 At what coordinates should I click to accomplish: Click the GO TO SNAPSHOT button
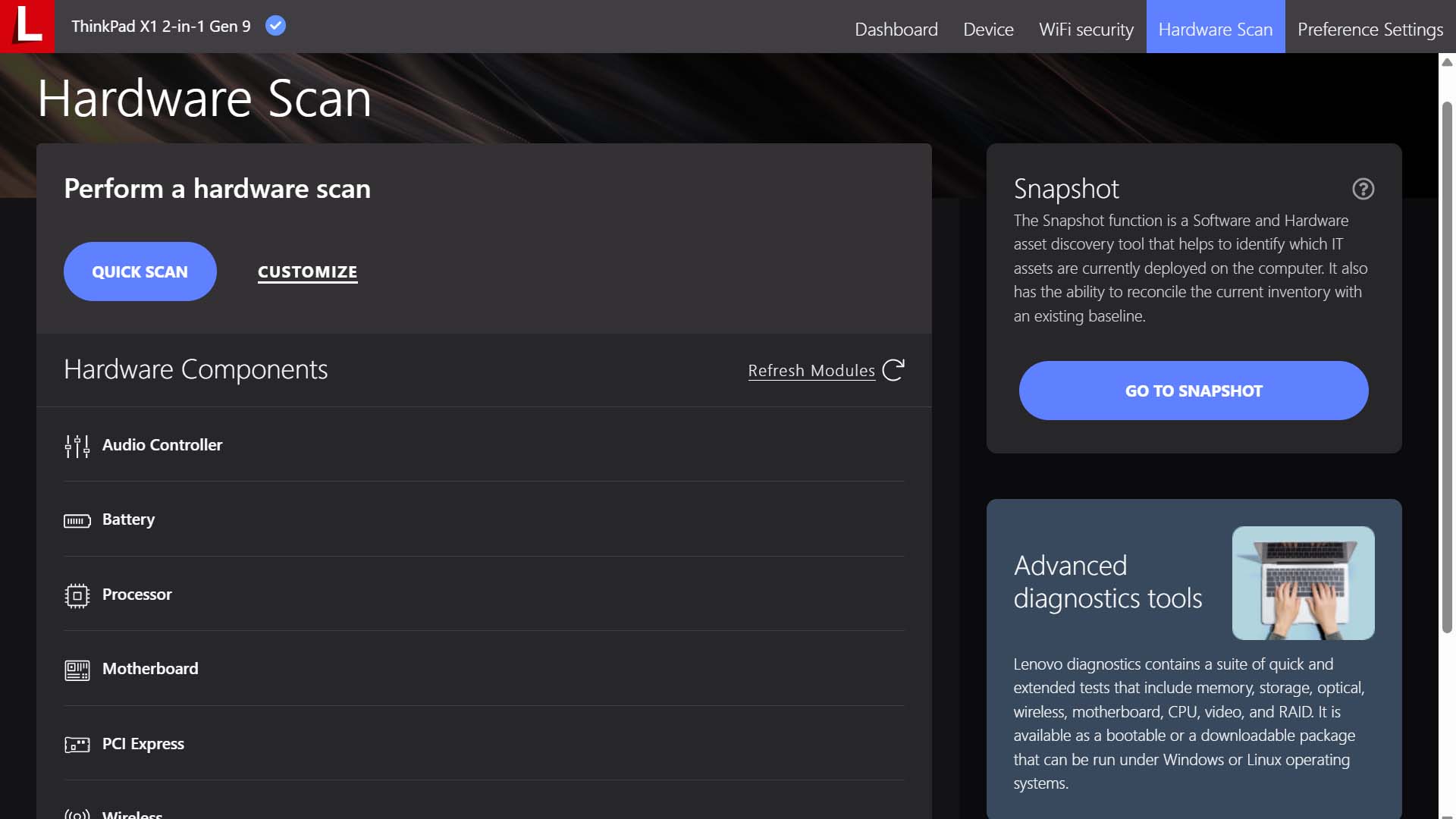point(1193,390)
